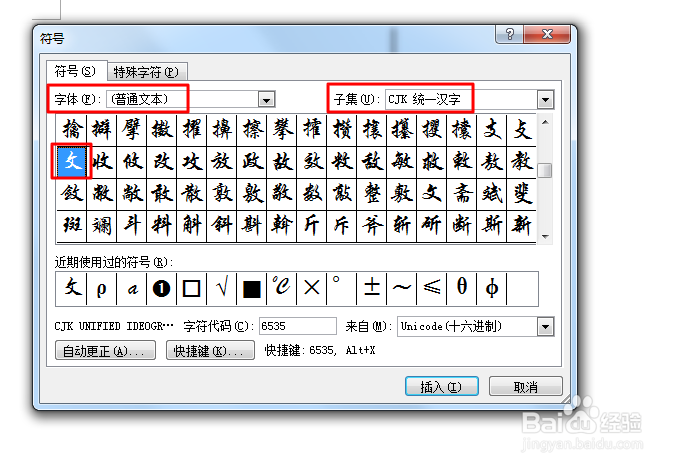The height and width of the screenshot is (467, 680).
Task: Switch to the 符号(S) tab
Action: point(75,71)
